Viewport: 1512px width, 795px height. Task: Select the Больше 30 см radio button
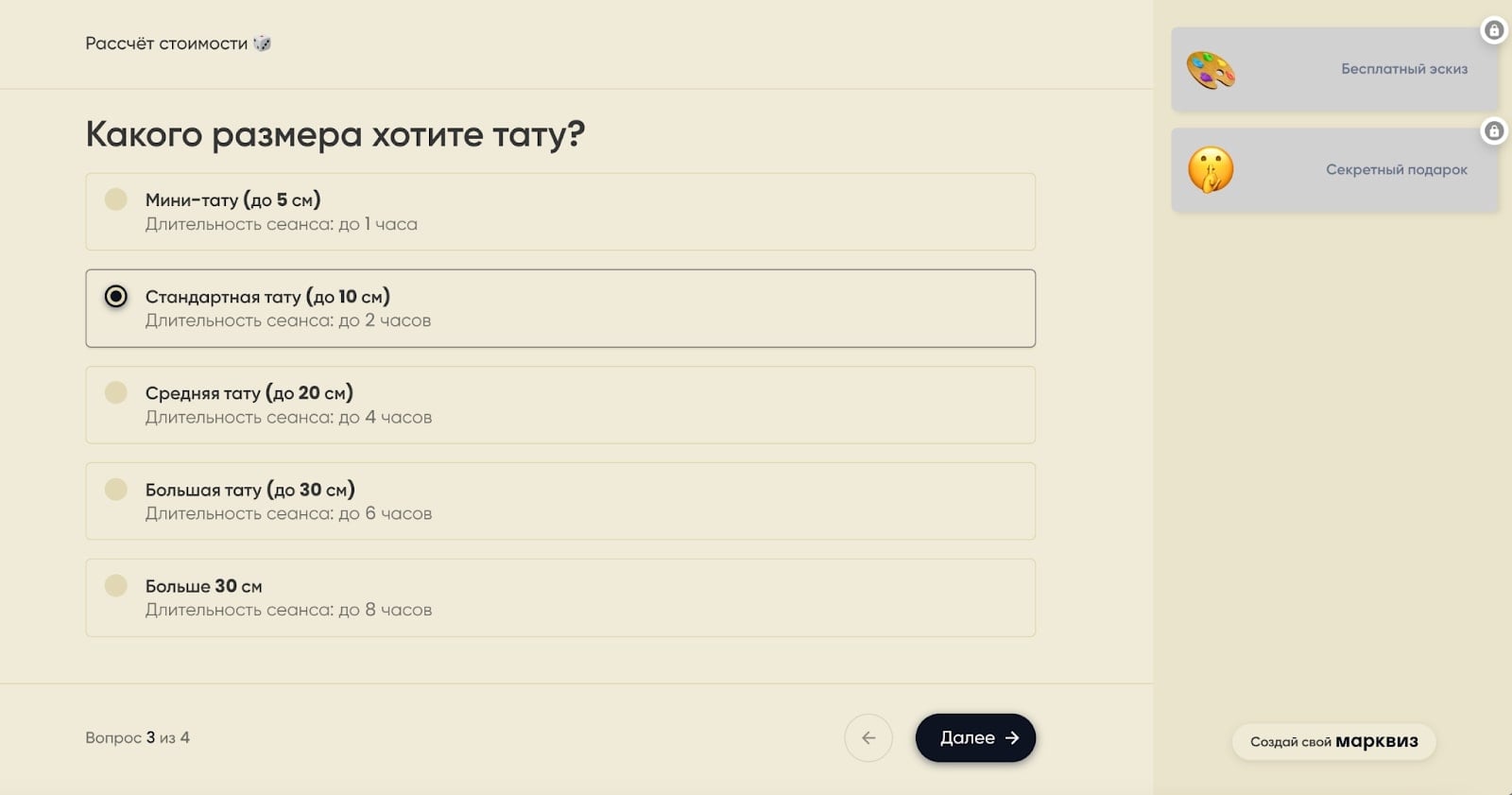pyautogui.click(x=115, y=585)
